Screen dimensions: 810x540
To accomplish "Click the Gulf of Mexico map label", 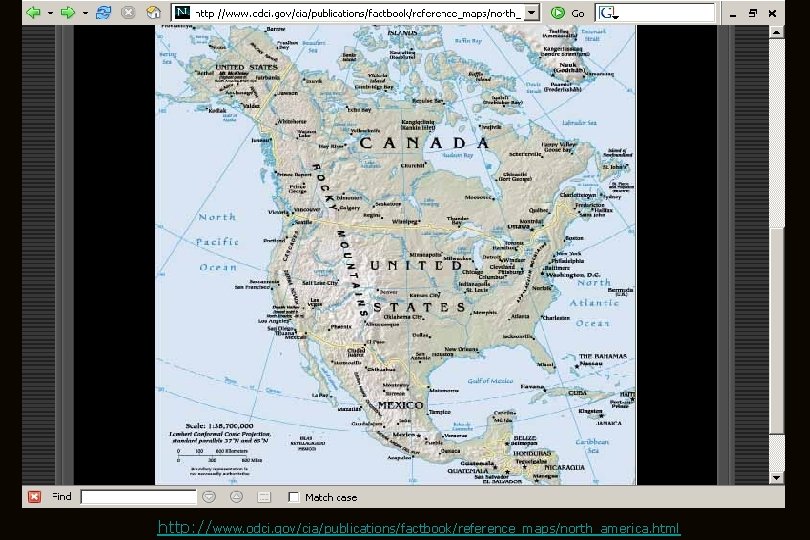I will click(x=490, y=381).
